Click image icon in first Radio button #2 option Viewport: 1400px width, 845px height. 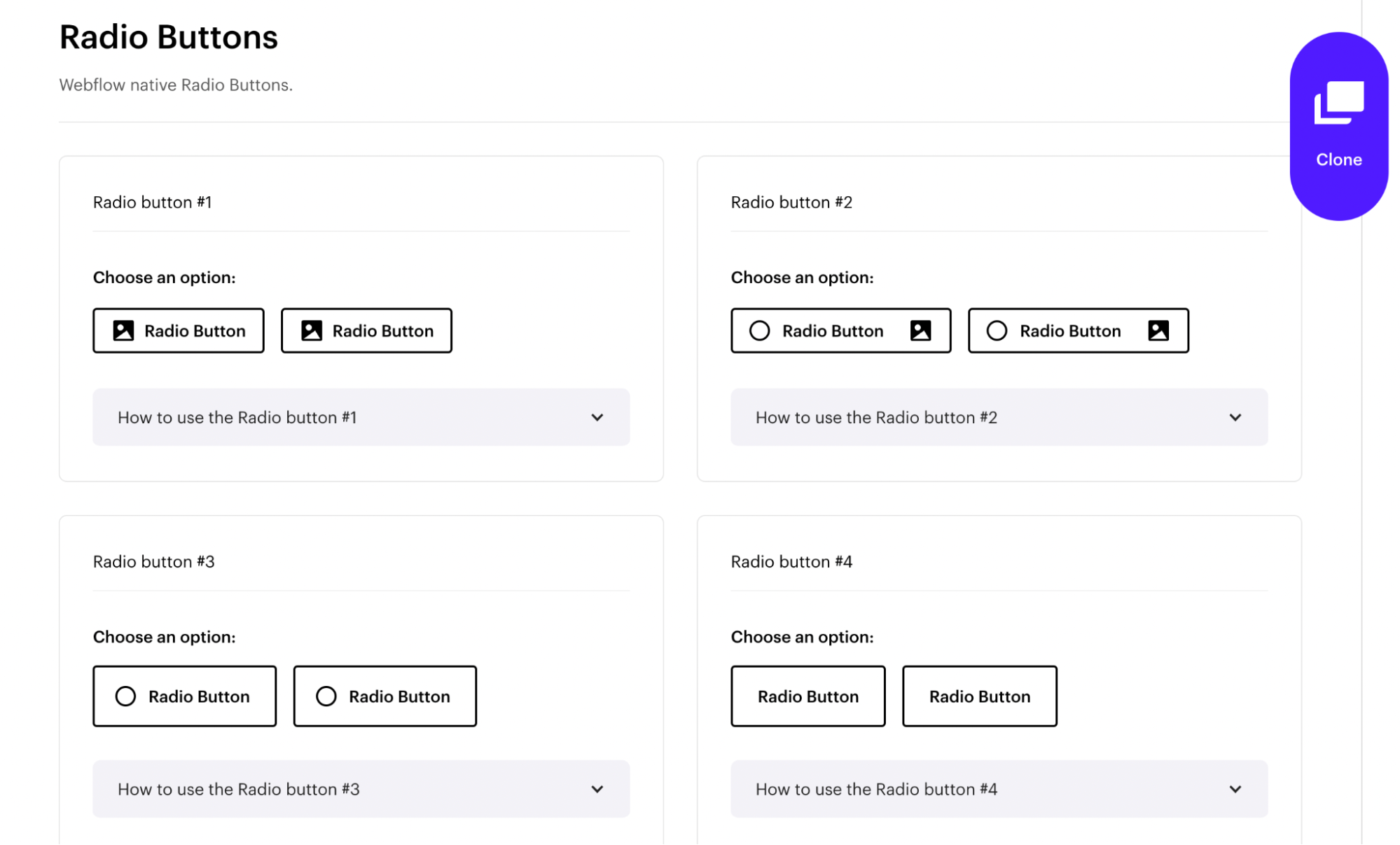(x=920, y=331)
